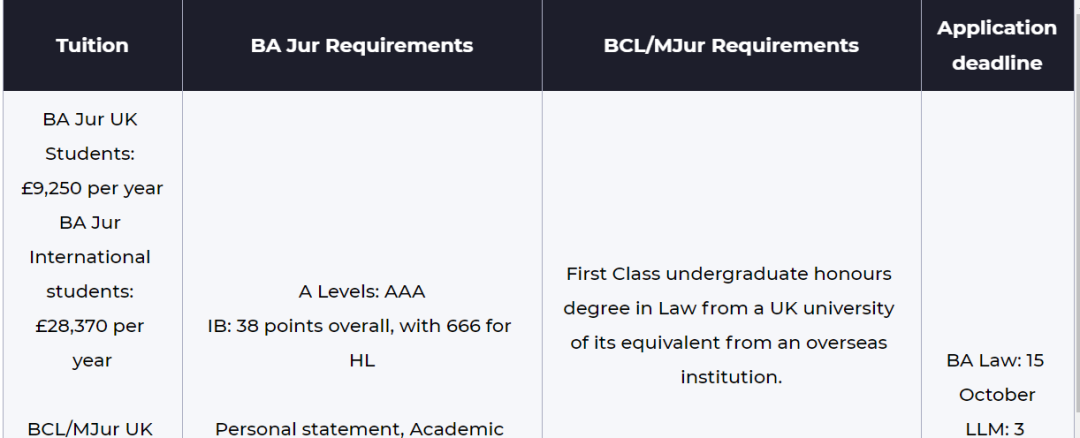Select the "Personal statement, Academic" text
This screenshot has width=1080, height=438.
click(x=362, y=428)
